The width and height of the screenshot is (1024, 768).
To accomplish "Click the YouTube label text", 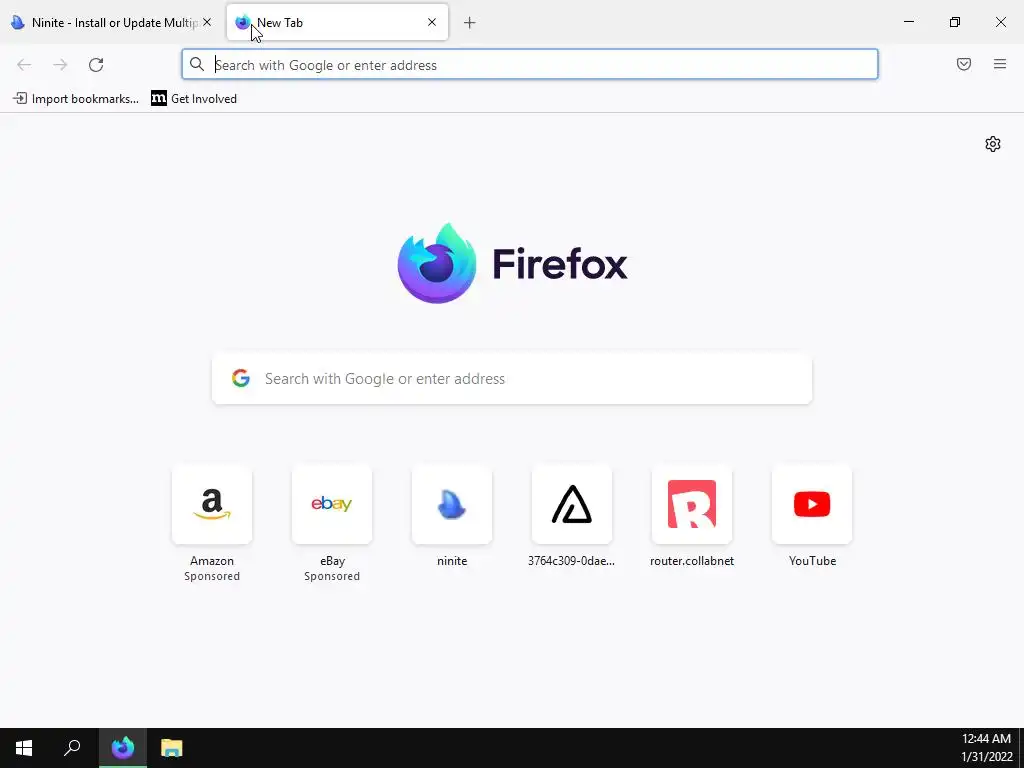I will click(x=812, y=561).
